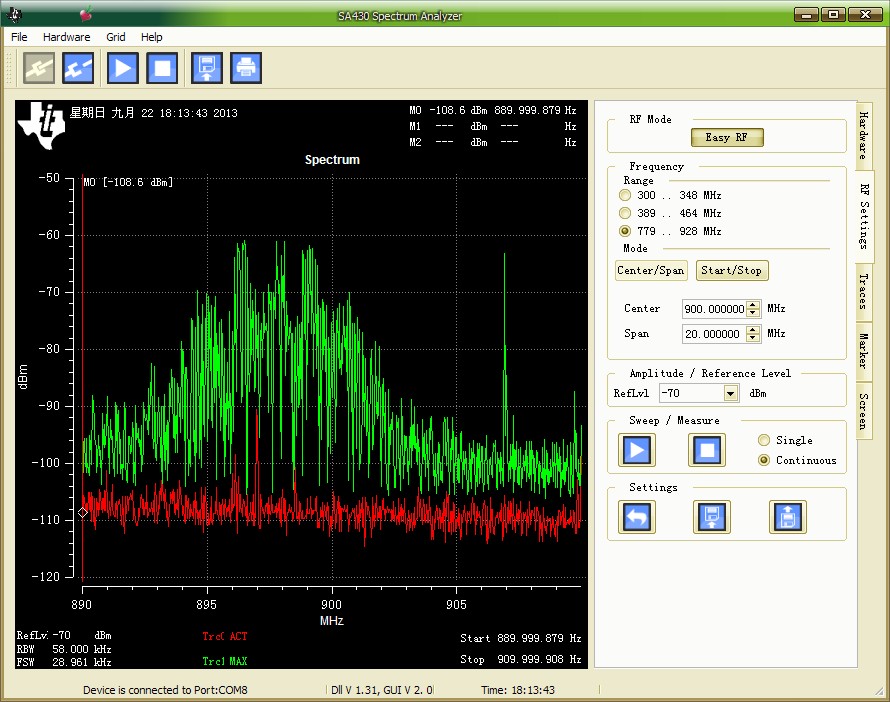
Task: Click the Easy RF button
Action: coord(727,137)
